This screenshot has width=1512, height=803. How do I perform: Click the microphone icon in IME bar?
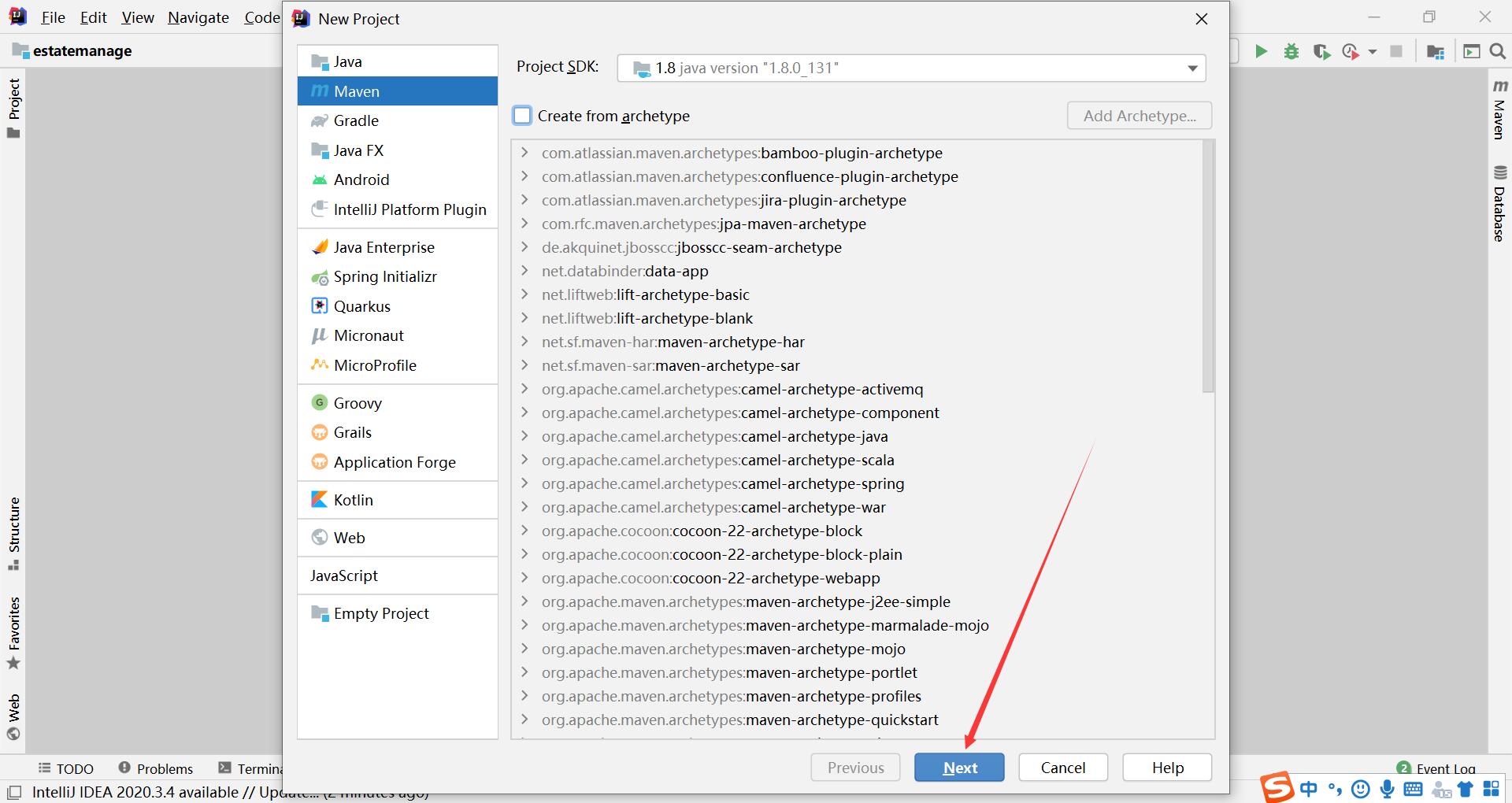coord(1387,789)
